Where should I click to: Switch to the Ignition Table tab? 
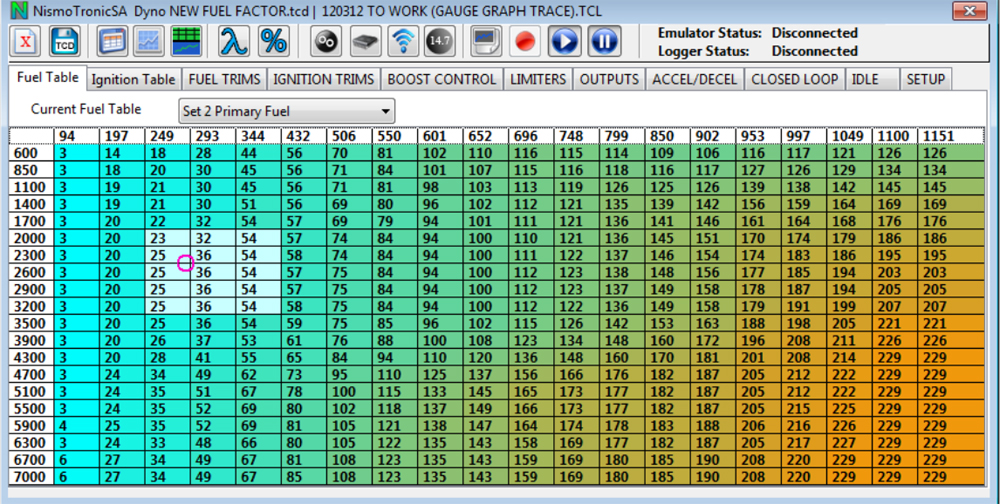[133, 79]
